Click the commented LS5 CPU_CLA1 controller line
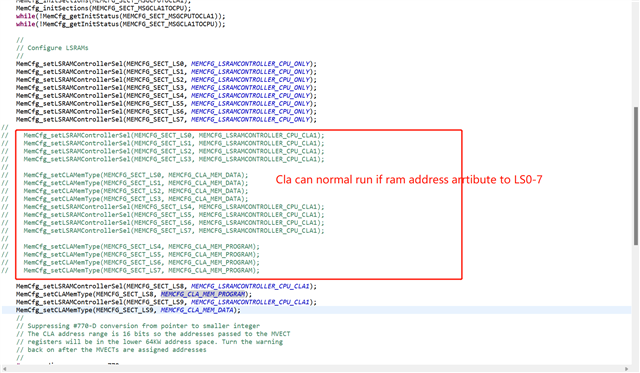The width and height of the screenshot is (640, 373). pyautogui.click(x=174, y=215)
